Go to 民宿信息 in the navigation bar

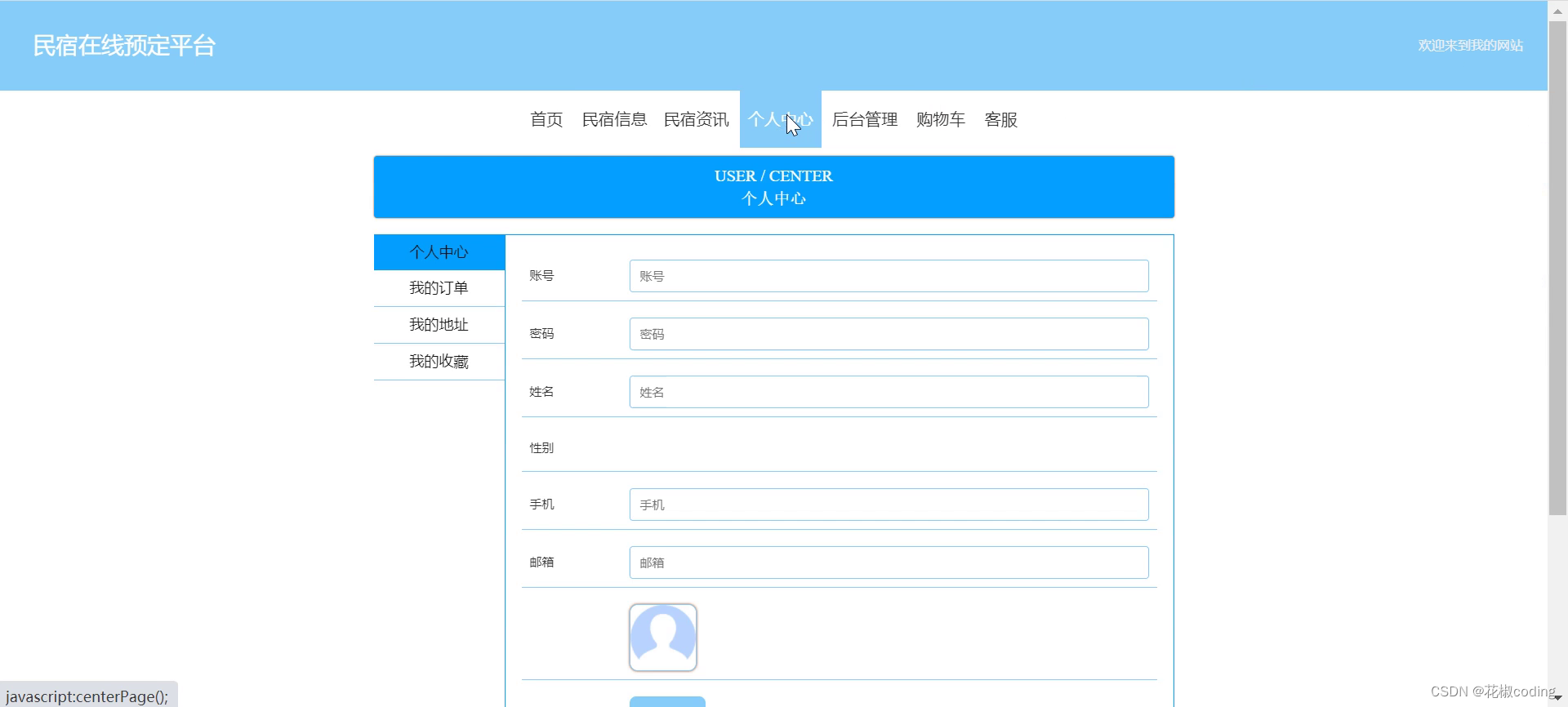614,119
